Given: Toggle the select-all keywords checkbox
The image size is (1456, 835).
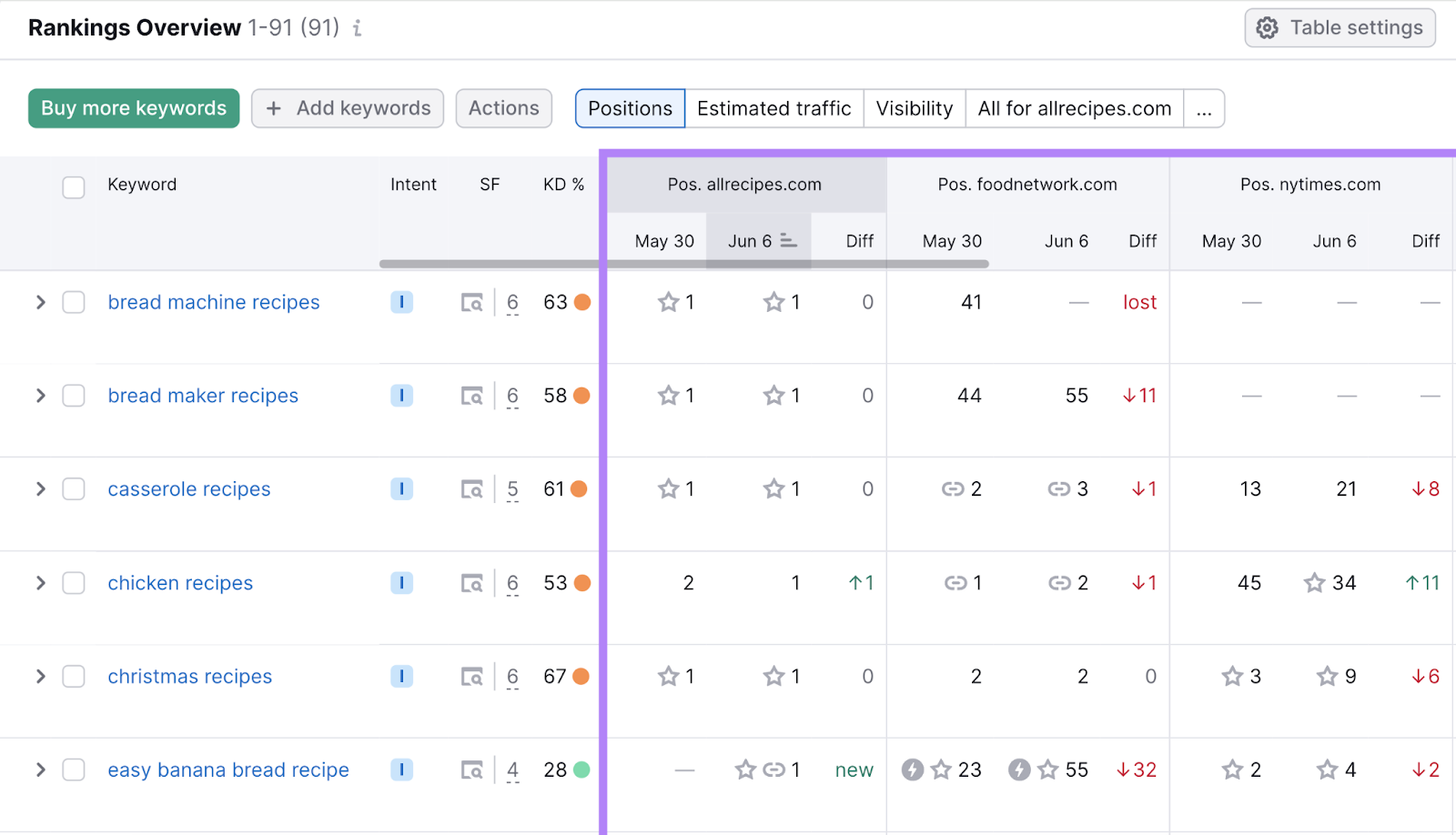Looking at the screenshot, I should pyautogui.click(x=74, y=187).
